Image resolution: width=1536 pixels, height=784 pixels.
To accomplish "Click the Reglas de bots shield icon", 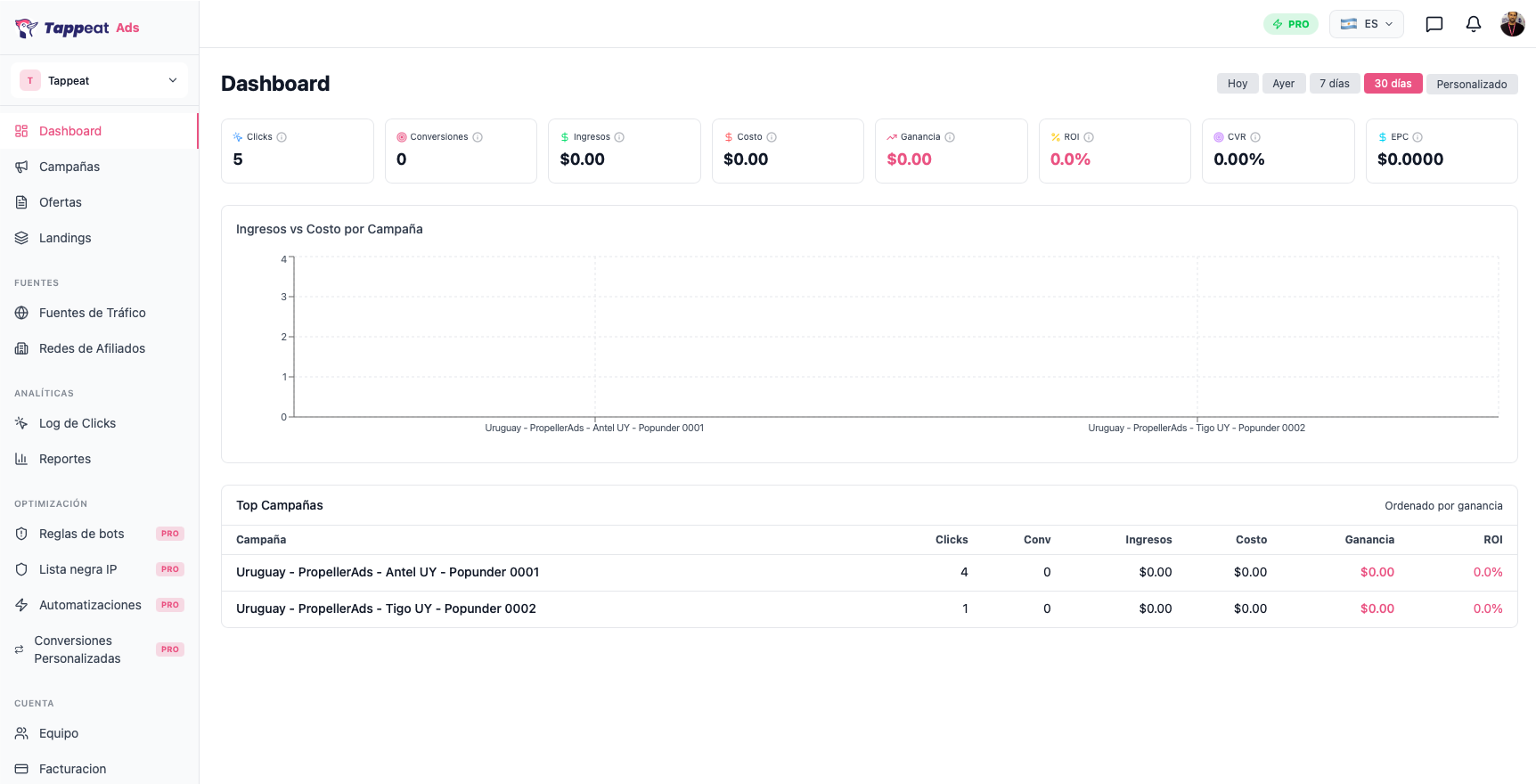I will (21, 534).
